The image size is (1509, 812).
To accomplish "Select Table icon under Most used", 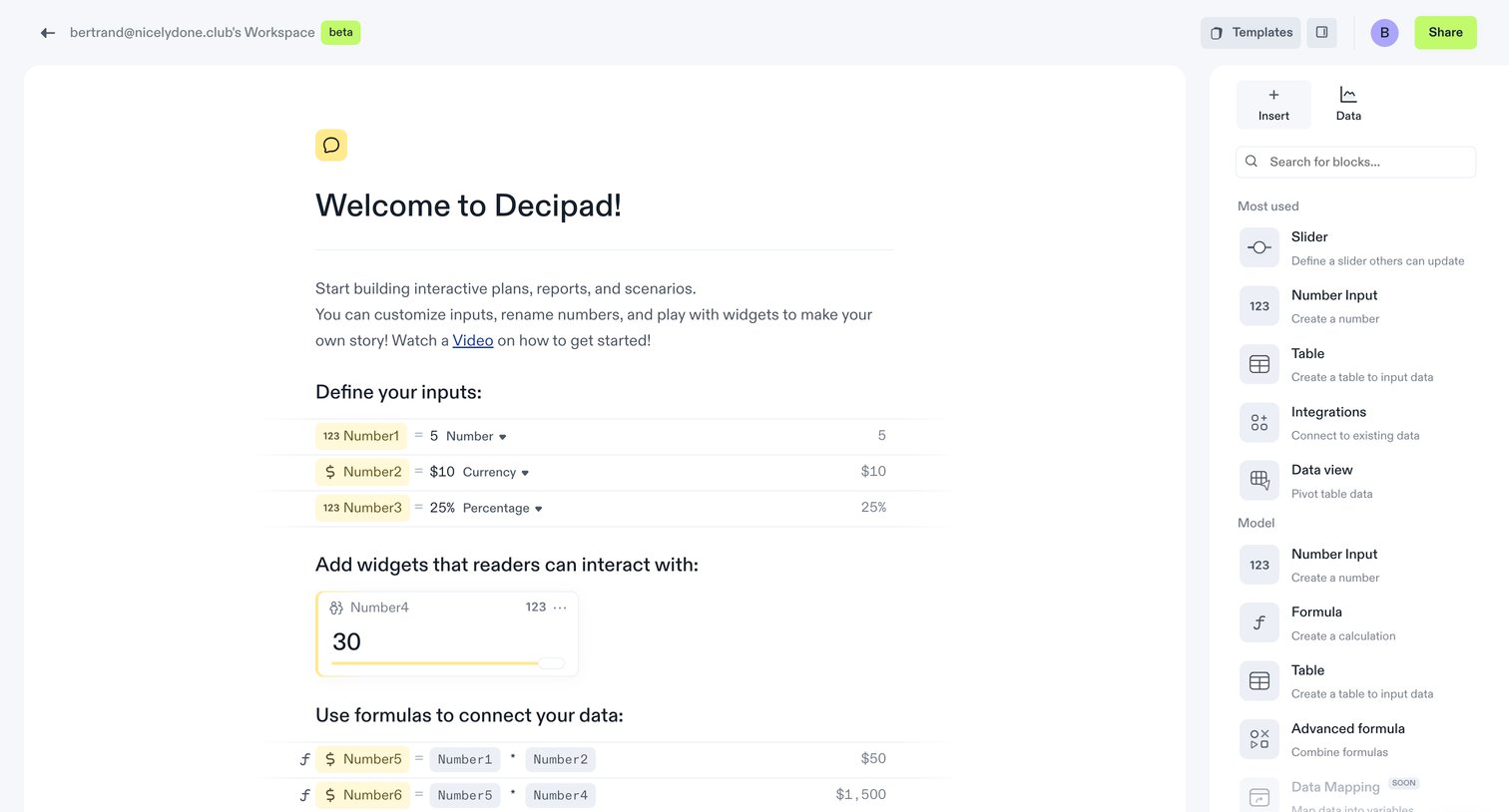I will click(1259, 364).
